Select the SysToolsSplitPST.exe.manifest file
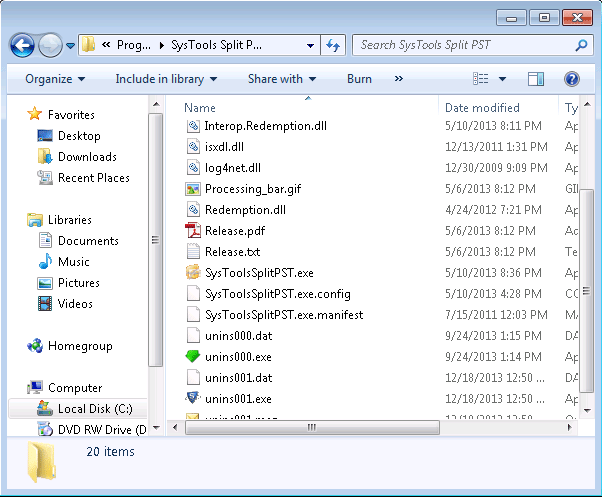602x497 pixels. [x=284, y=315]
